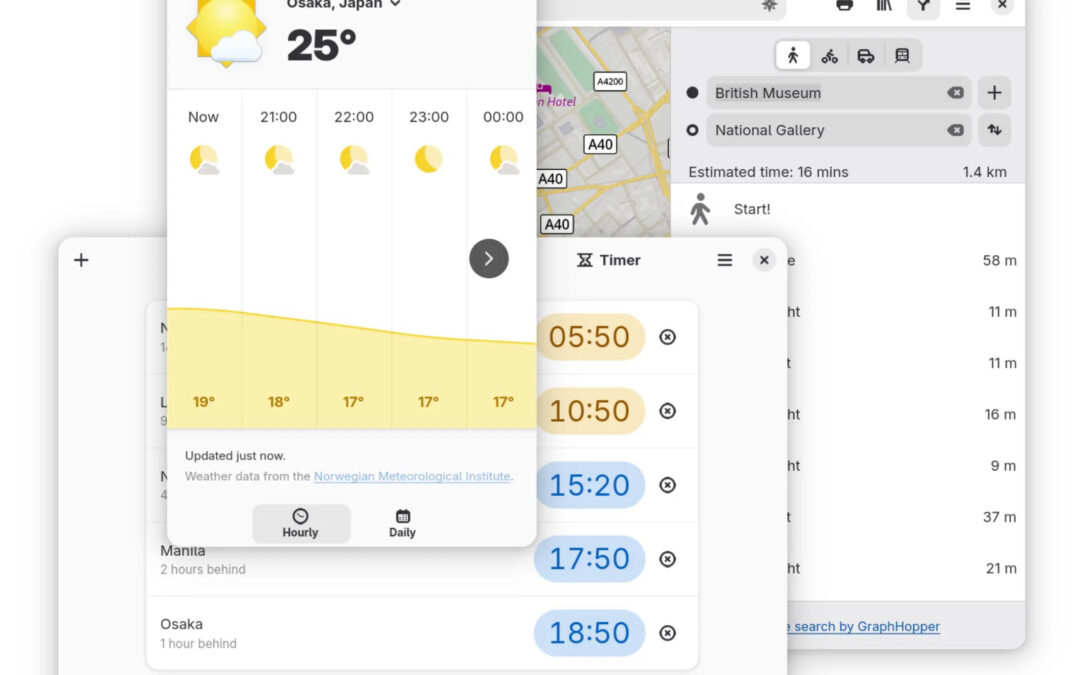Expand the Osaka, Japan location dropdown

tap(344, 4)
